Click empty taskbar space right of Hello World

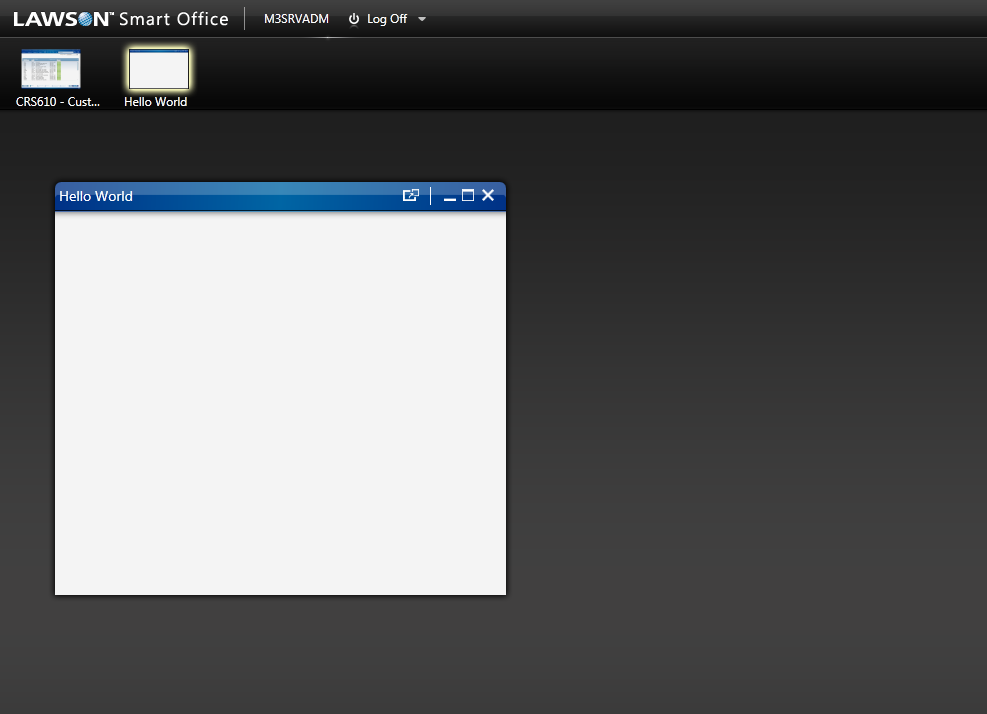coord(600,75)
